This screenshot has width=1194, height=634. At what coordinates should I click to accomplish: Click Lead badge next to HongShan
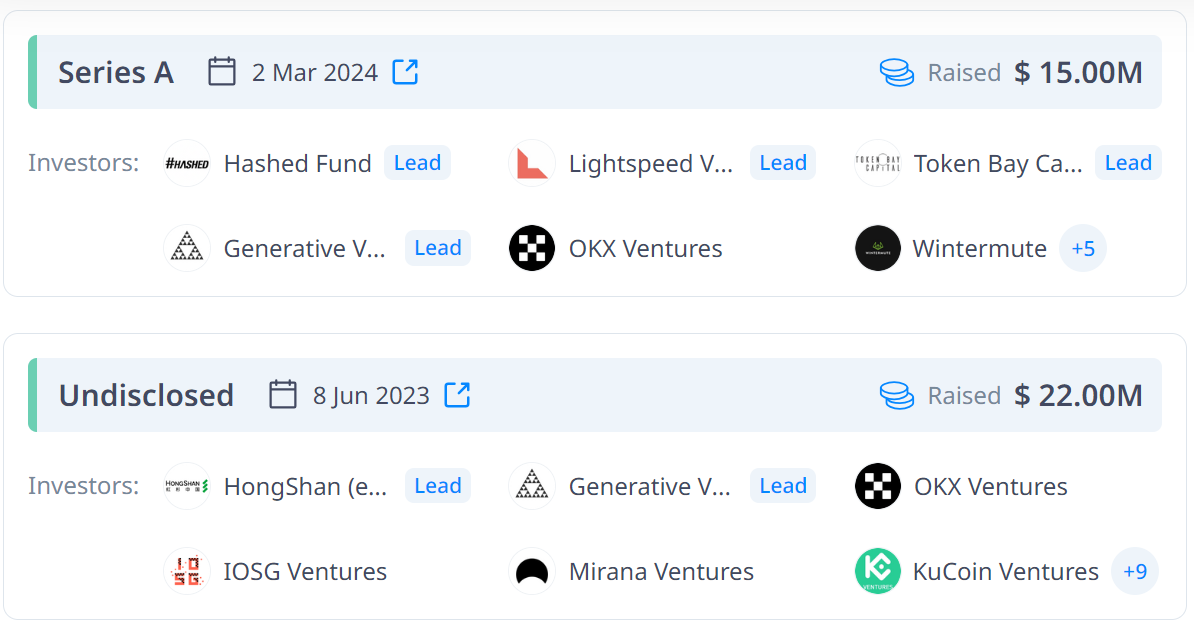click(x=438, y=486)
